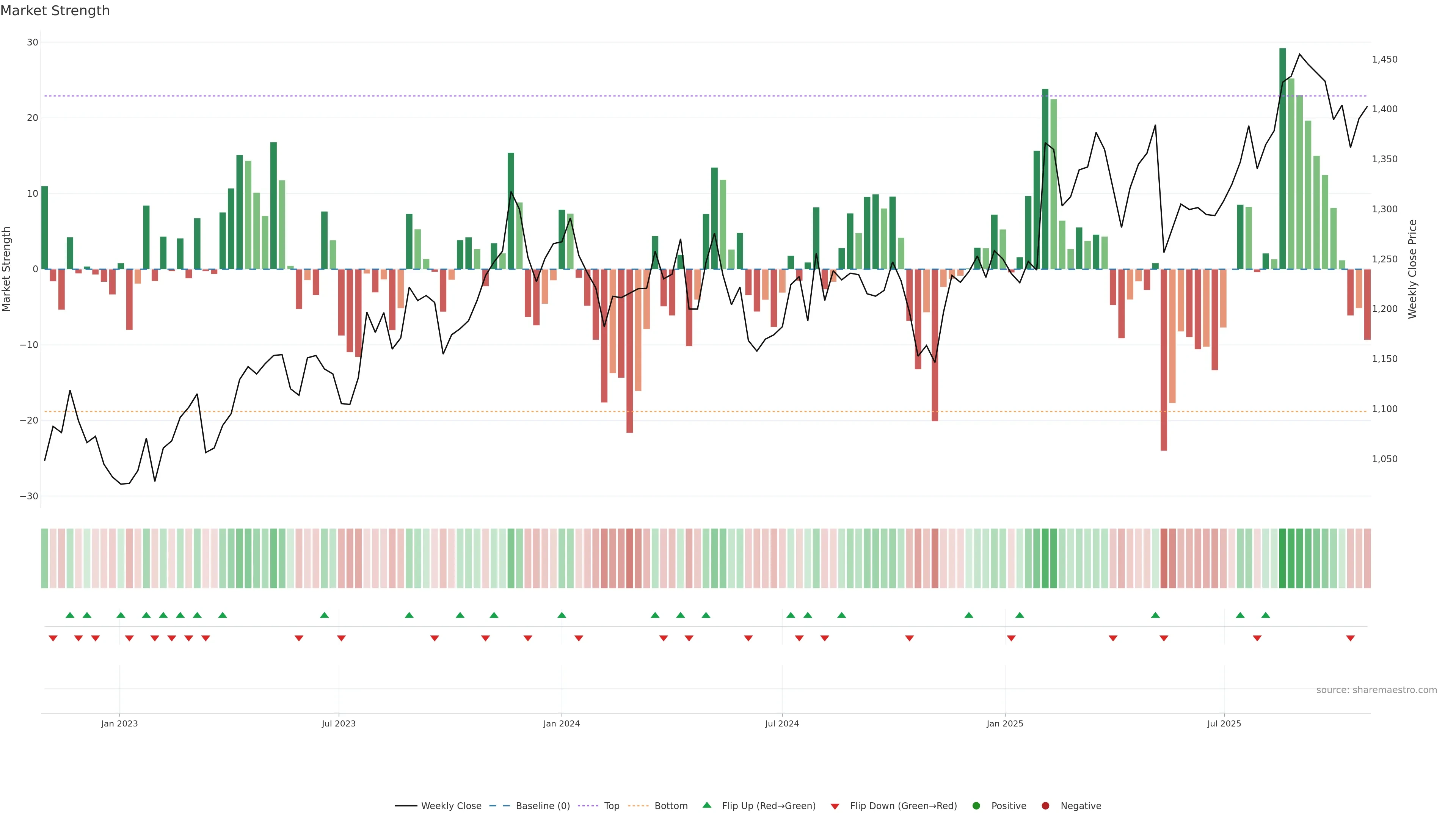Click the Jan 2024 x-axis label

(x=561, y=723)
